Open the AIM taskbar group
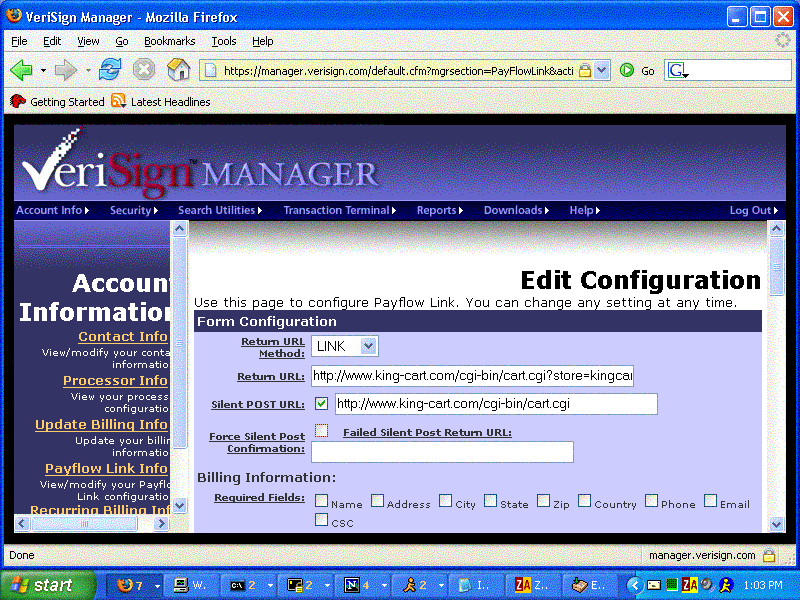 pos(420,585)
